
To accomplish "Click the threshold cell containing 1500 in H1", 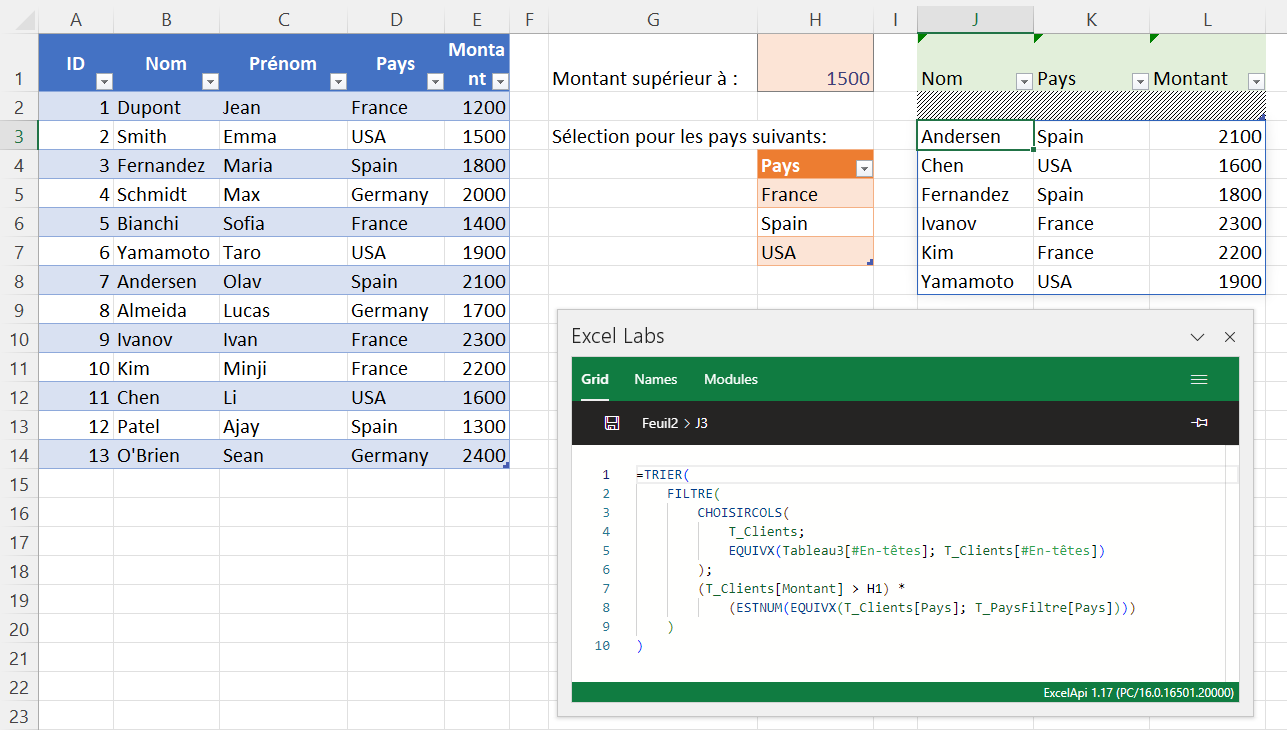I will point(815,63).
